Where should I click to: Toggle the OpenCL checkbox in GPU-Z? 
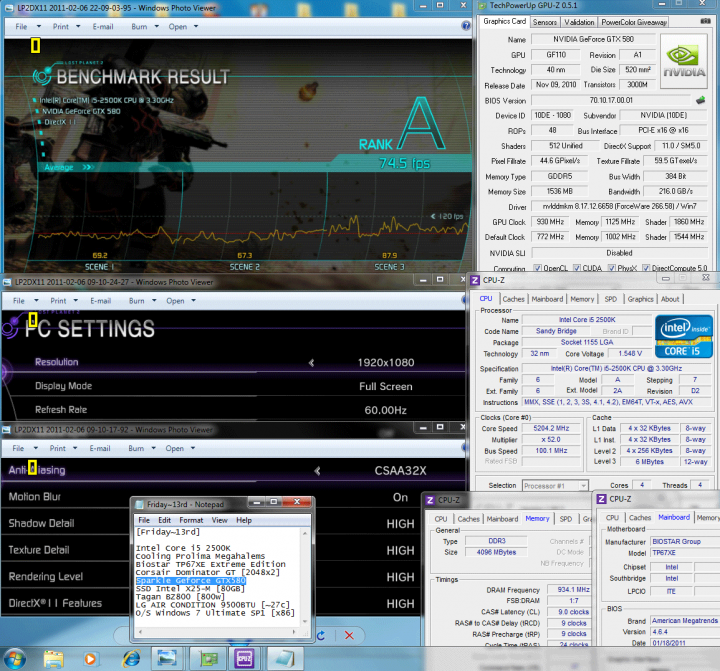click(537, 268)
